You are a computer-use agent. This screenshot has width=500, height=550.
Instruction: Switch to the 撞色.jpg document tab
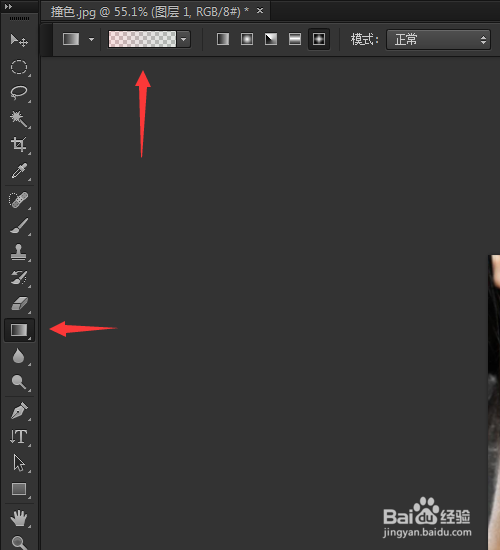click(x=149, y=12)
